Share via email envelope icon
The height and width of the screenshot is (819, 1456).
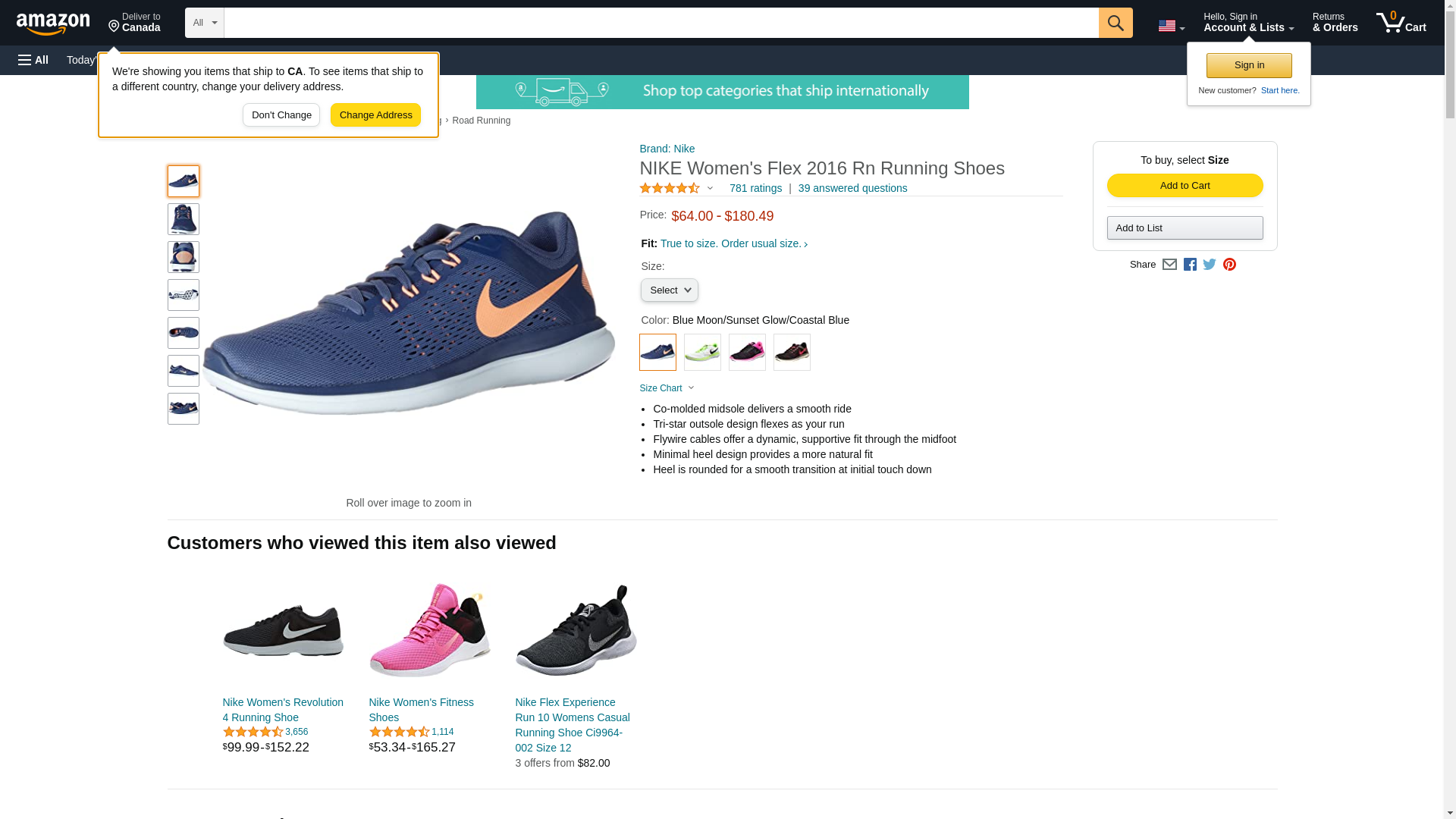click(x=1169, y=265)
